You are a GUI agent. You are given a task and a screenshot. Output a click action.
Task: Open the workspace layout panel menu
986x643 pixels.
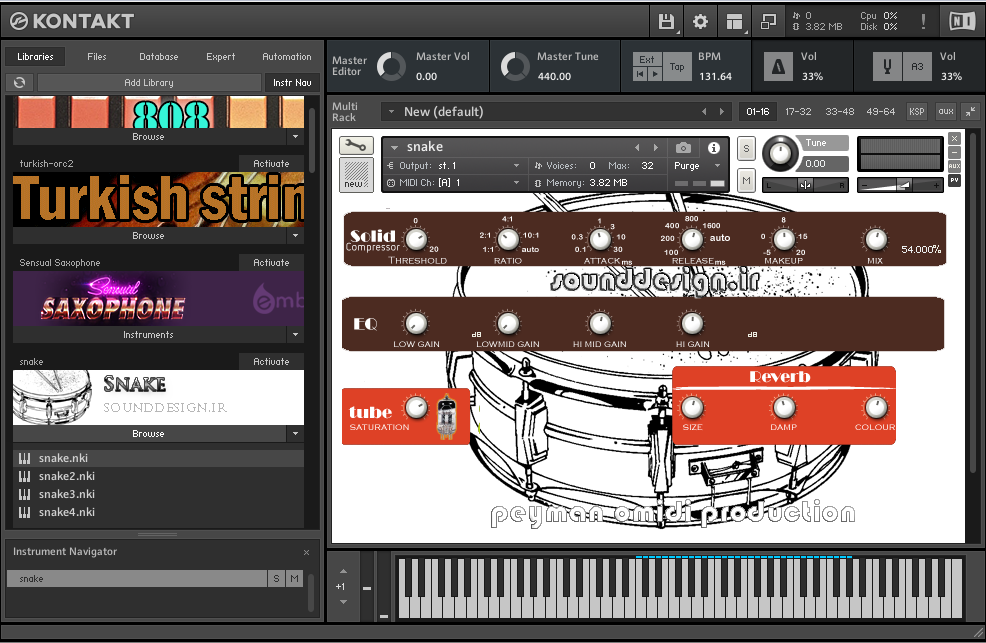click(x=734, y=21)
